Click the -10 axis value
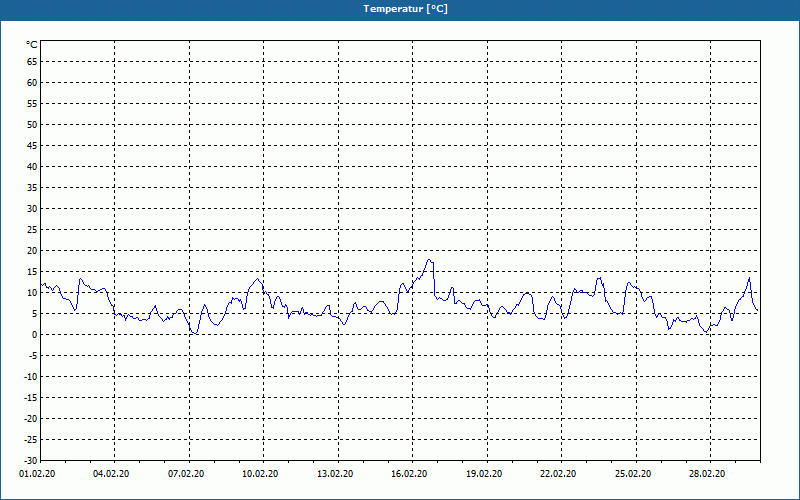 (x=31, y=377)
